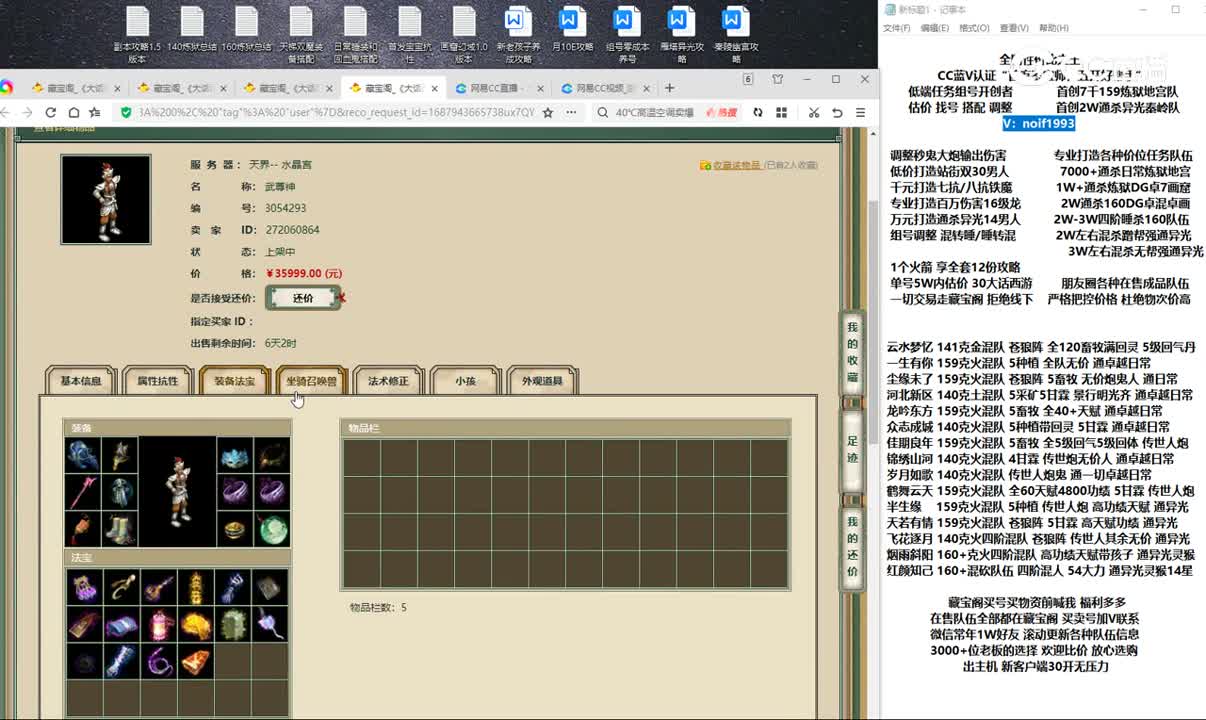1206x720 pixels.
Task: Click the orange tablet treasure icon
Action: [x=196, y=661]
